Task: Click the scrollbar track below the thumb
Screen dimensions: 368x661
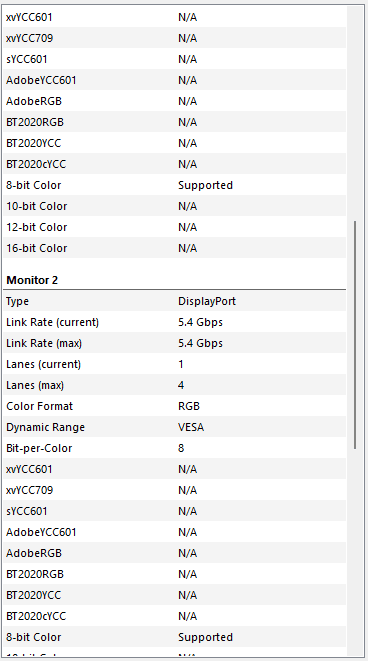Action: tap(355, 552)
